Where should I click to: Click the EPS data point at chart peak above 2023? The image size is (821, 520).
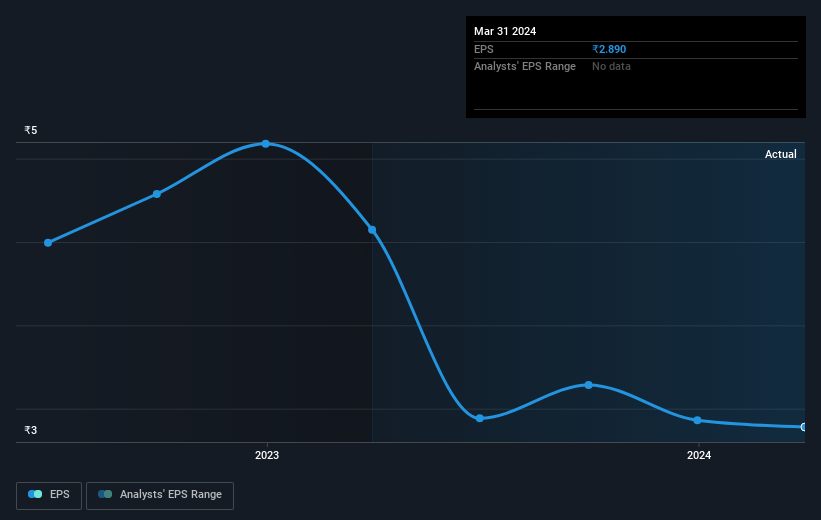click(x=265, y=143)
